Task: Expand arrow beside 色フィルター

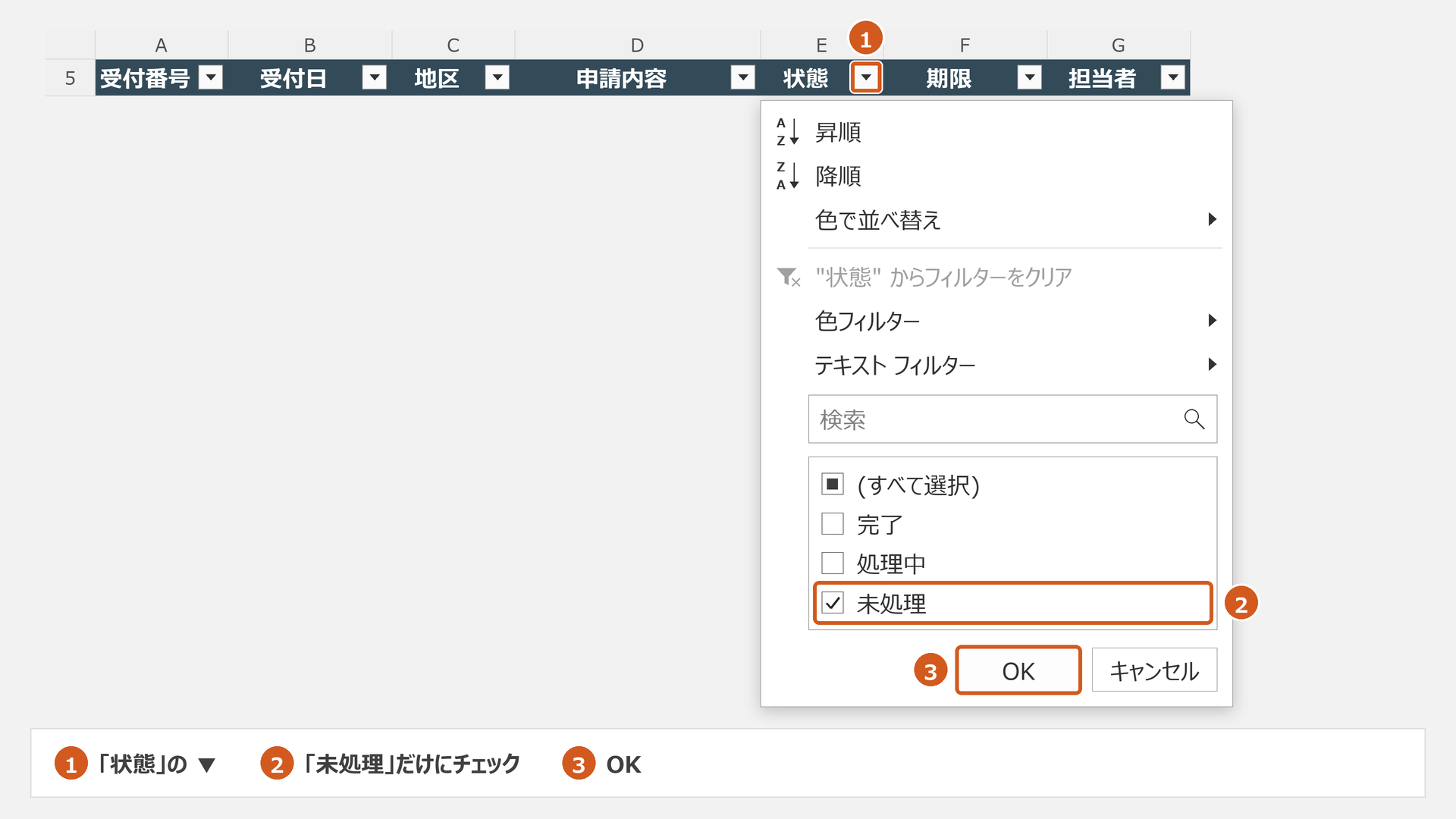Action: [1212, 320]
